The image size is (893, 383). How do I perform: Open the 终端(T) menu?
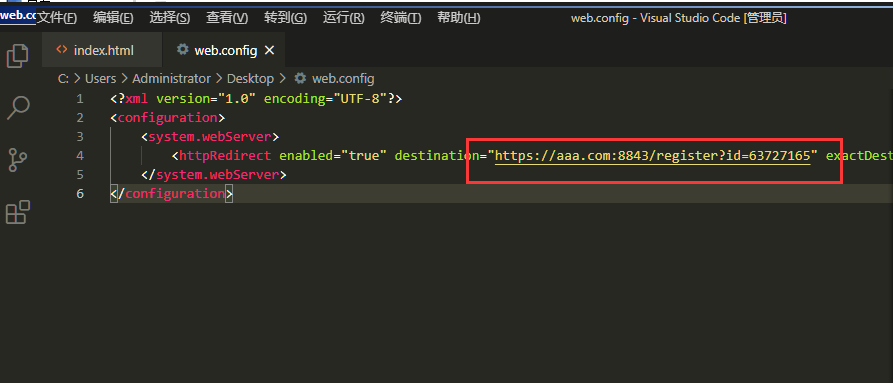(401, 18)
